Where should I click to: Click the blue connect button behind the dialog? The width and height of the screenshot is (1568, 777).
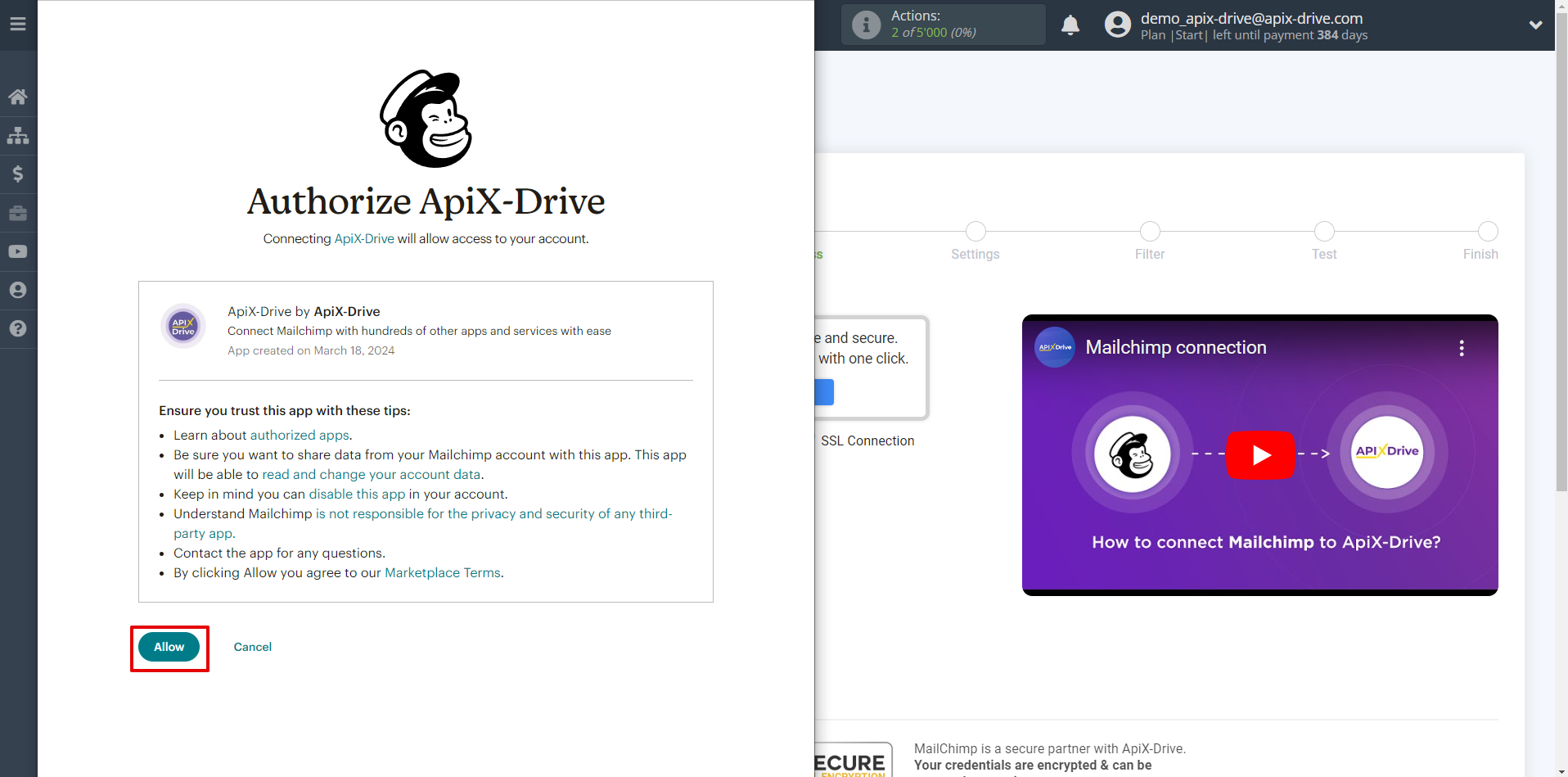[x=824, y=392]
